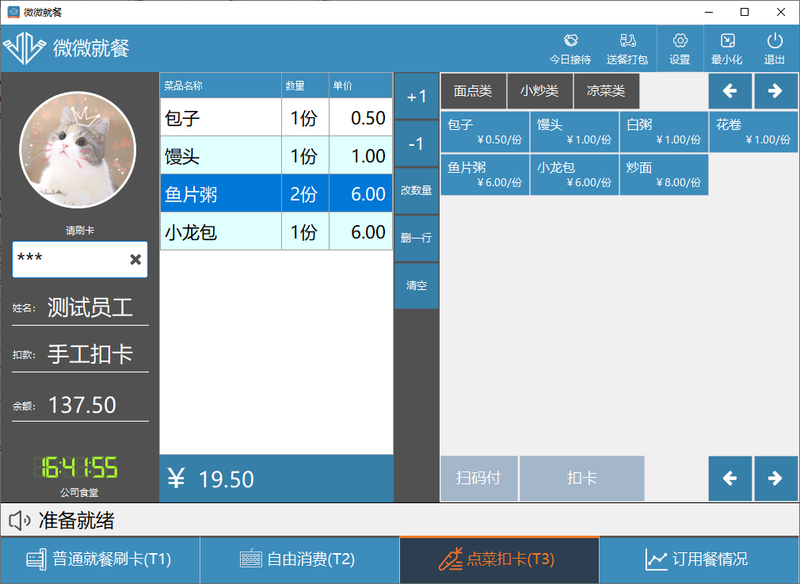Click the 最小化 minimize icon

coord(727,49)
